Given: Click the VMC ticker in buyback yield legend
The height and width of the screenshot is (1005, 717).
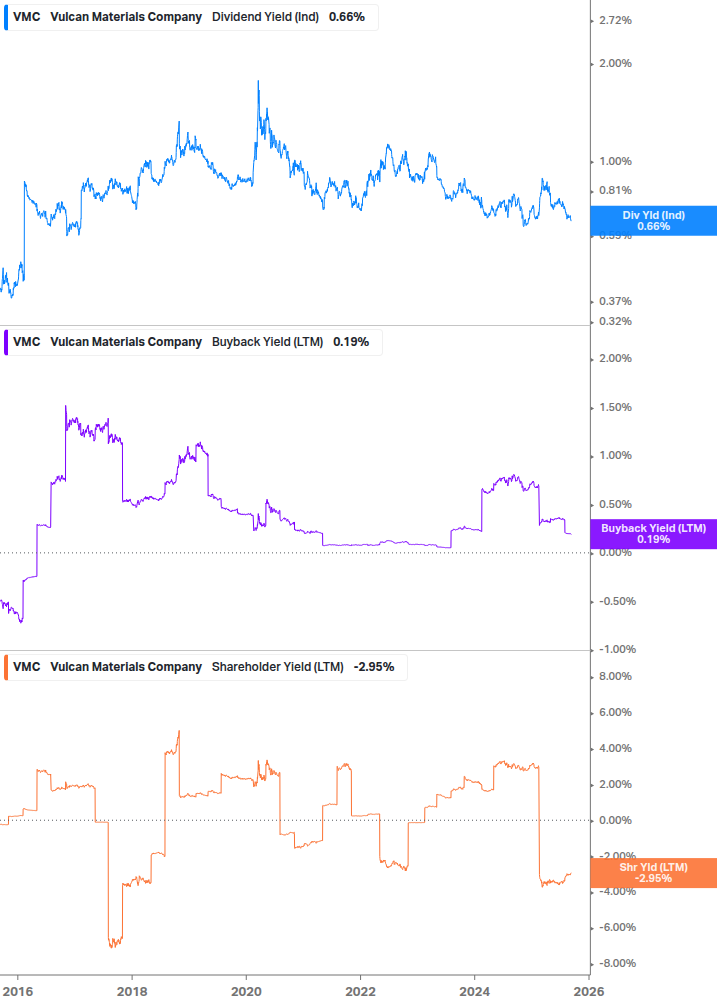Looking at the screenshot, I should coord(26,342).
